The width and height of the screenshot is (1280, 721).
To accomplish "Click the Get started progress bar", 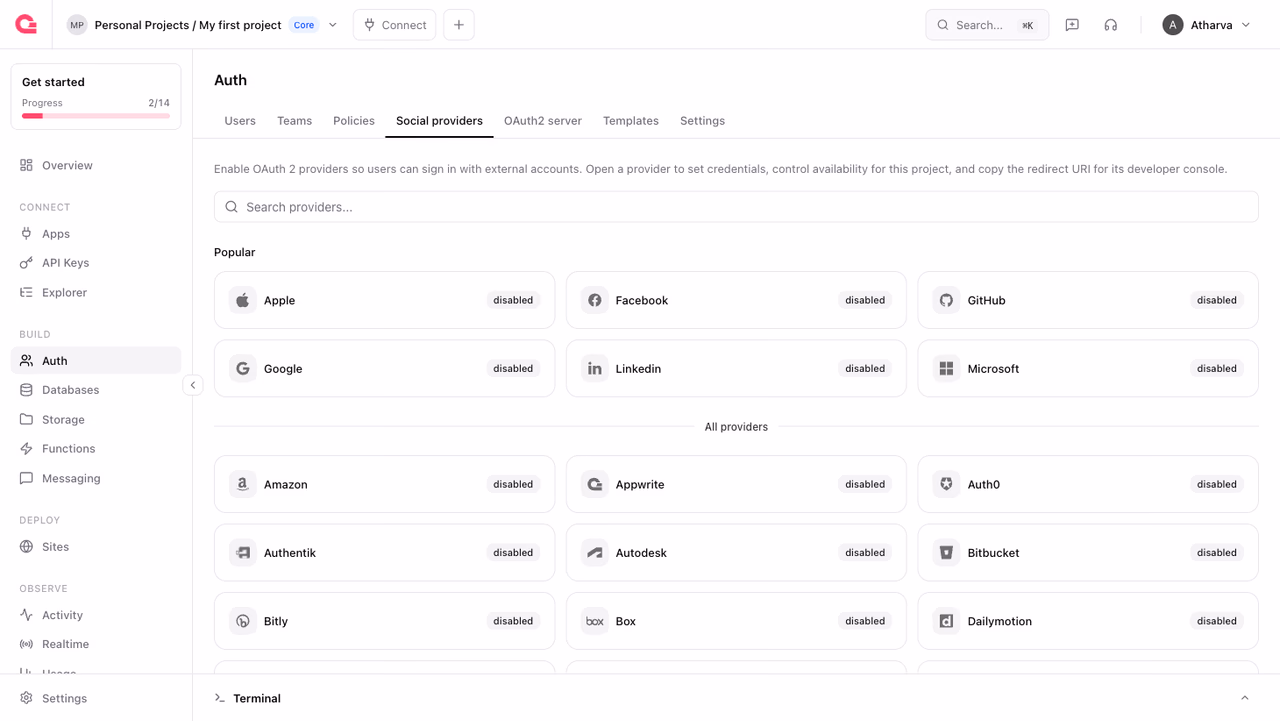I will point(96,116).
